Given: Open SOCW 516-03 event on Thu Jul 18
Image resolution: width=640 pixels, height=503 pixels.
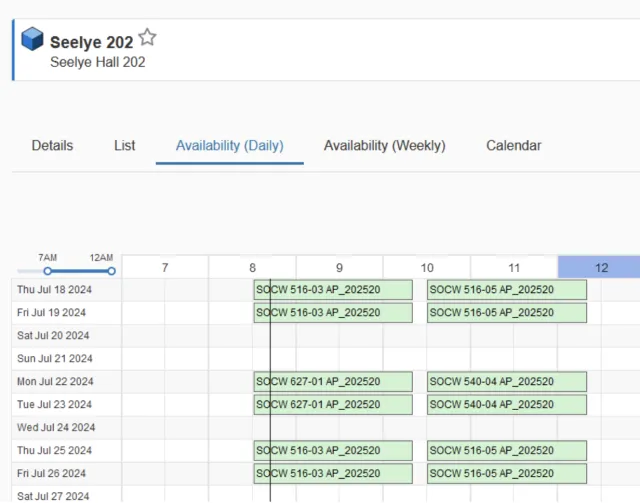Looking at the screenshot, I should pos(333,290).
